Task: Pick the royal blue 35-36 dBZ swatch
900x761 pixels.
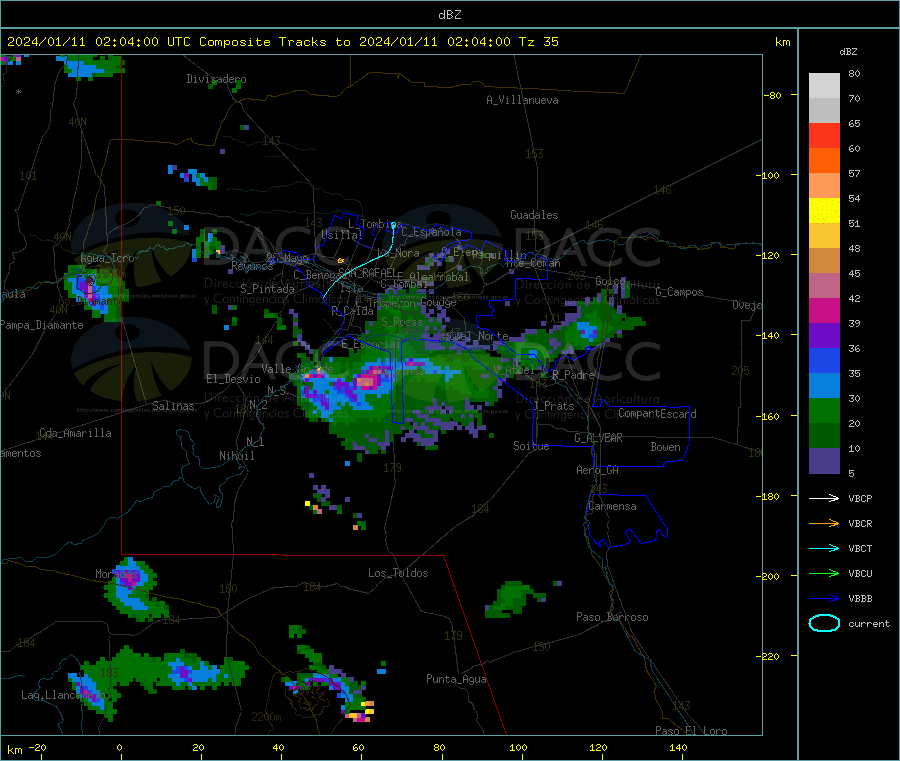Action: coord(824,360)
